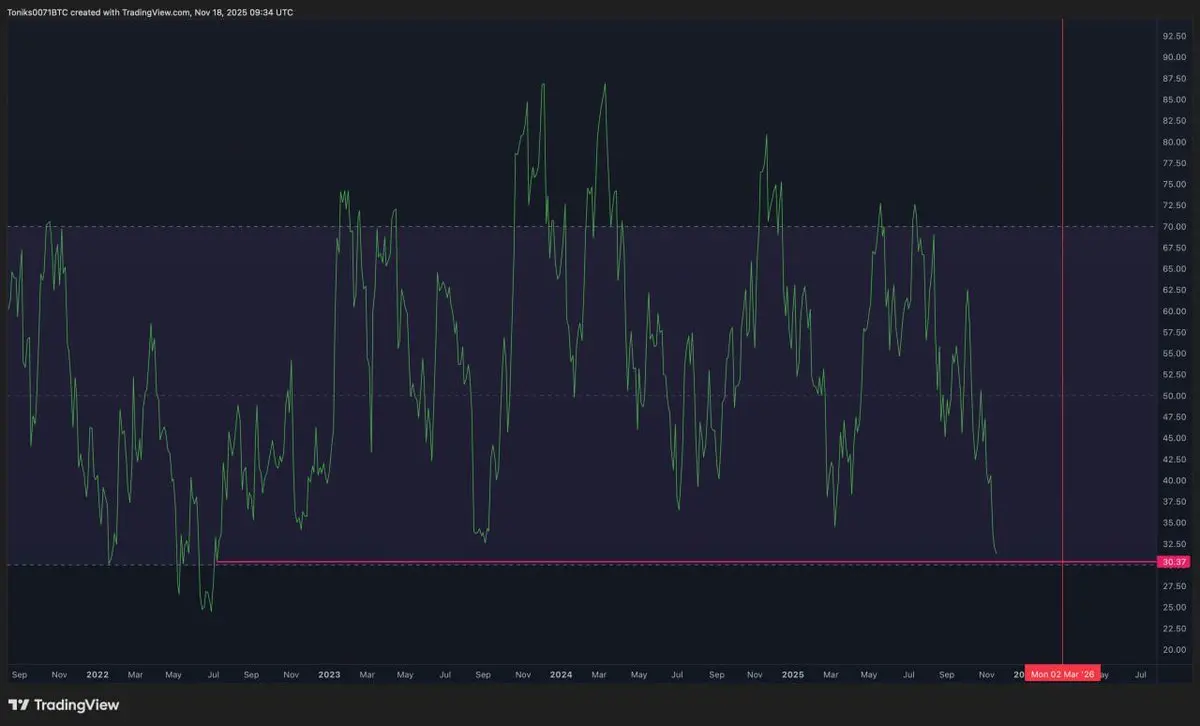Click the 2023 label on time axis
This screenshot has width=1200, height=726.
pos(329,675)
